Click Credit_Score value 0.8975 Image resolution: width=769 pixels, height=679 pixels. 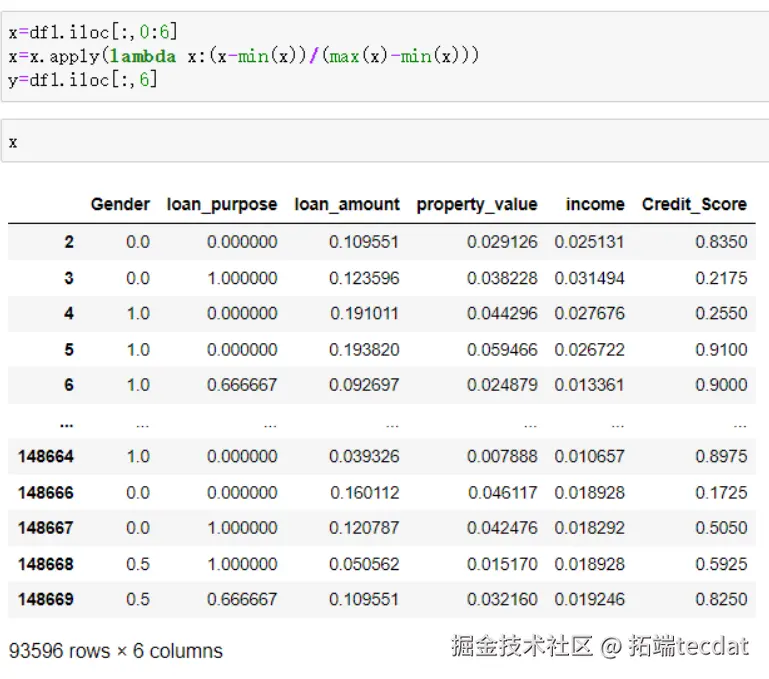point(721,457)
